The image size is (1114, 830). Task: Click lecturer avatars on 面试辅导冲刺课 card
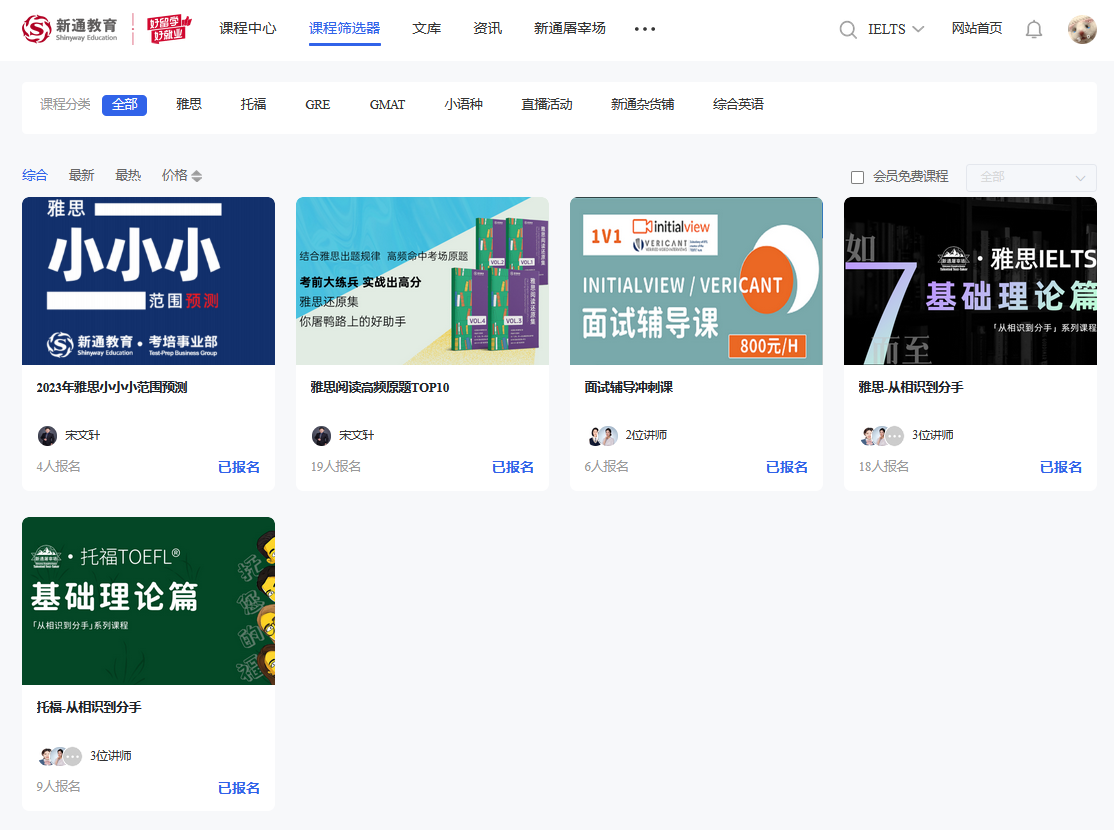603,435
